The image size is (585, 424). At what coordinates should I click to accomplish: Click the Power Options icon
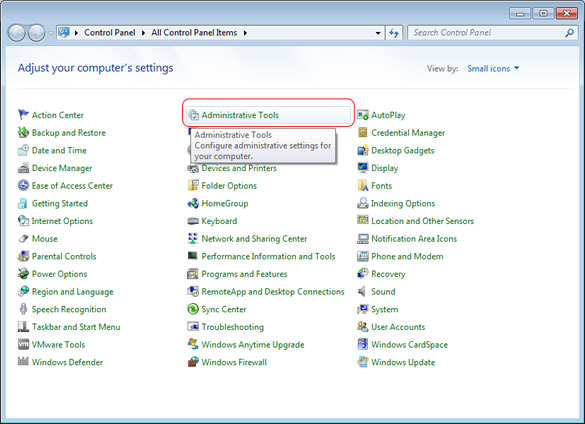[23, 274]
